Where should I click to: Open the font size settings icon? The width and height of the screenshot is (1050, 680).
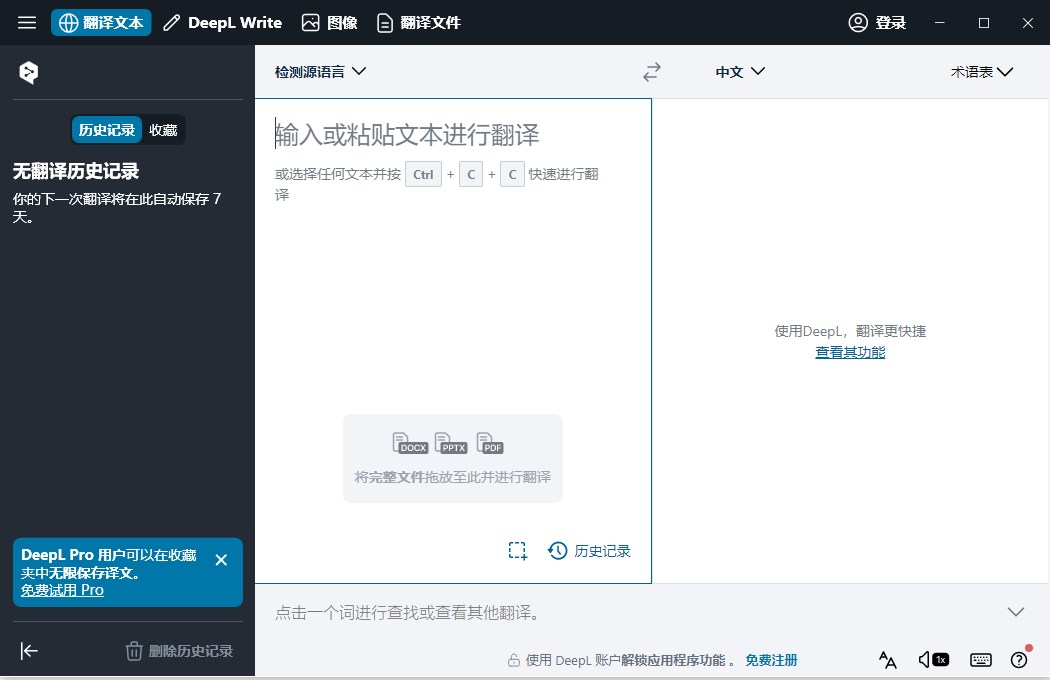click(x=887, y=660)
